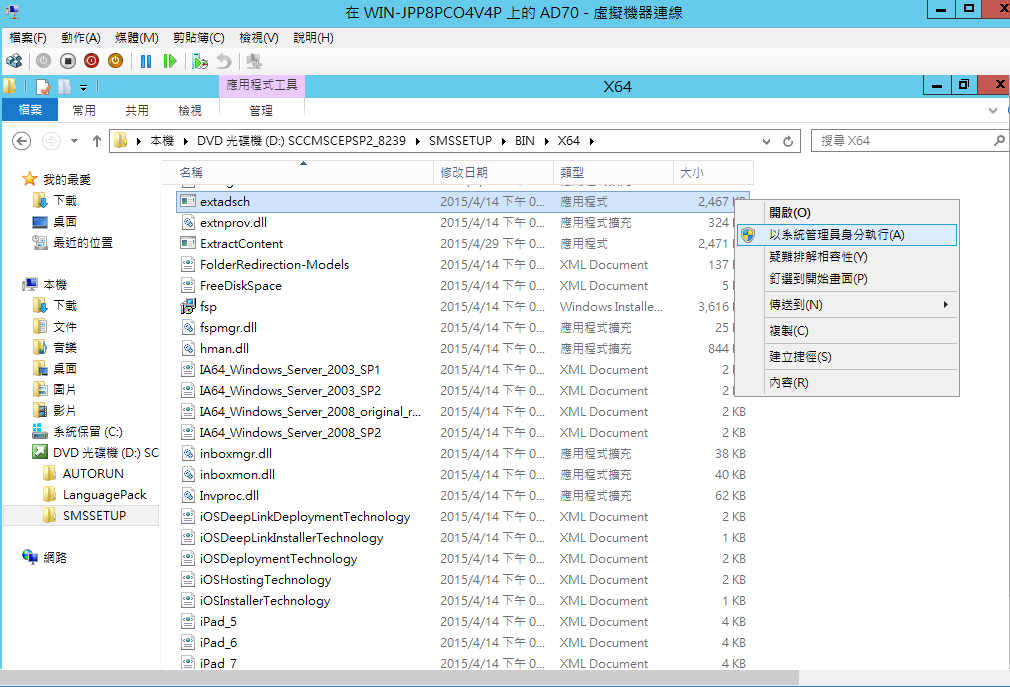Viewport: 1010px width, 687px height.
Task: Create a checkpoint with the toolbar icon
Action: [x=200, y=61]
